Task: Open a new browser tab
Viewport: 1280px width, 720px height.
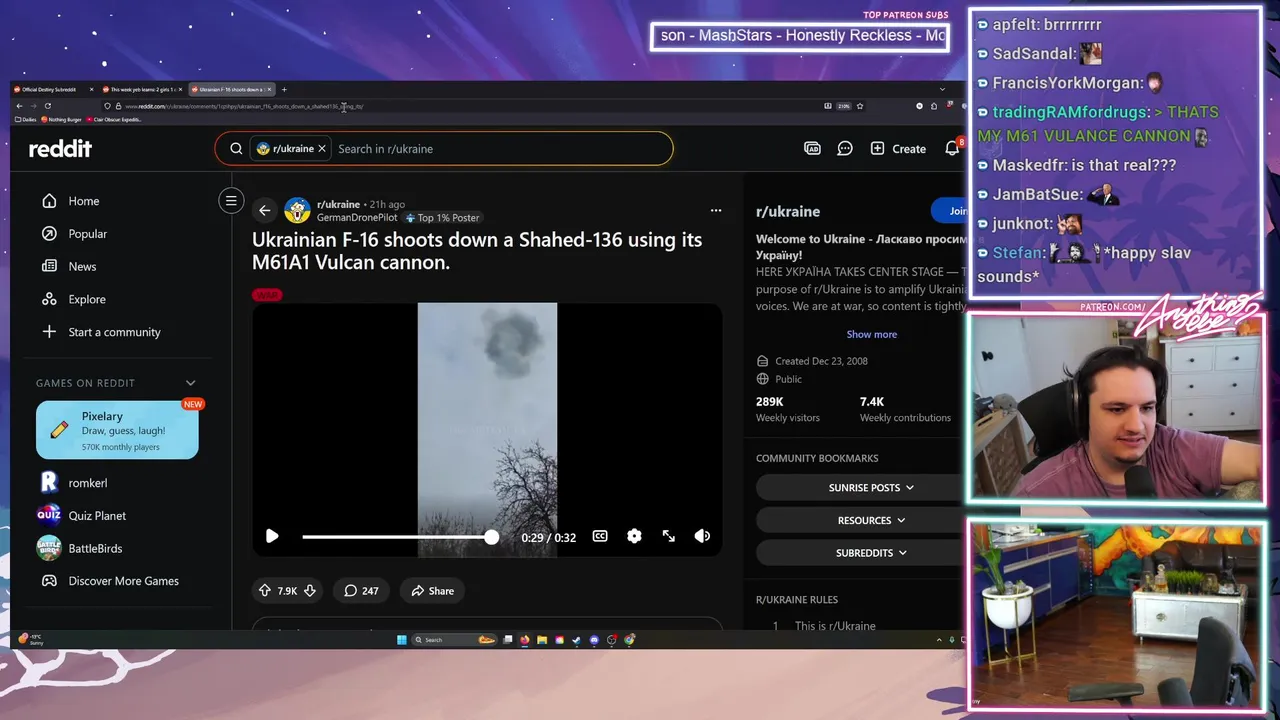Action: point(284,89)
